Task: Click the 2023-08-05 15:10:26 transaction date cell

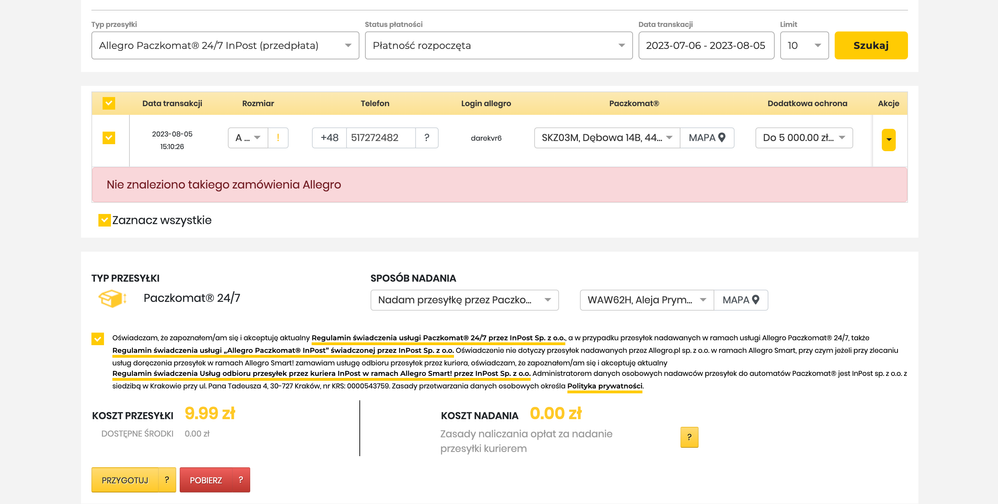Action: (172, 140)
